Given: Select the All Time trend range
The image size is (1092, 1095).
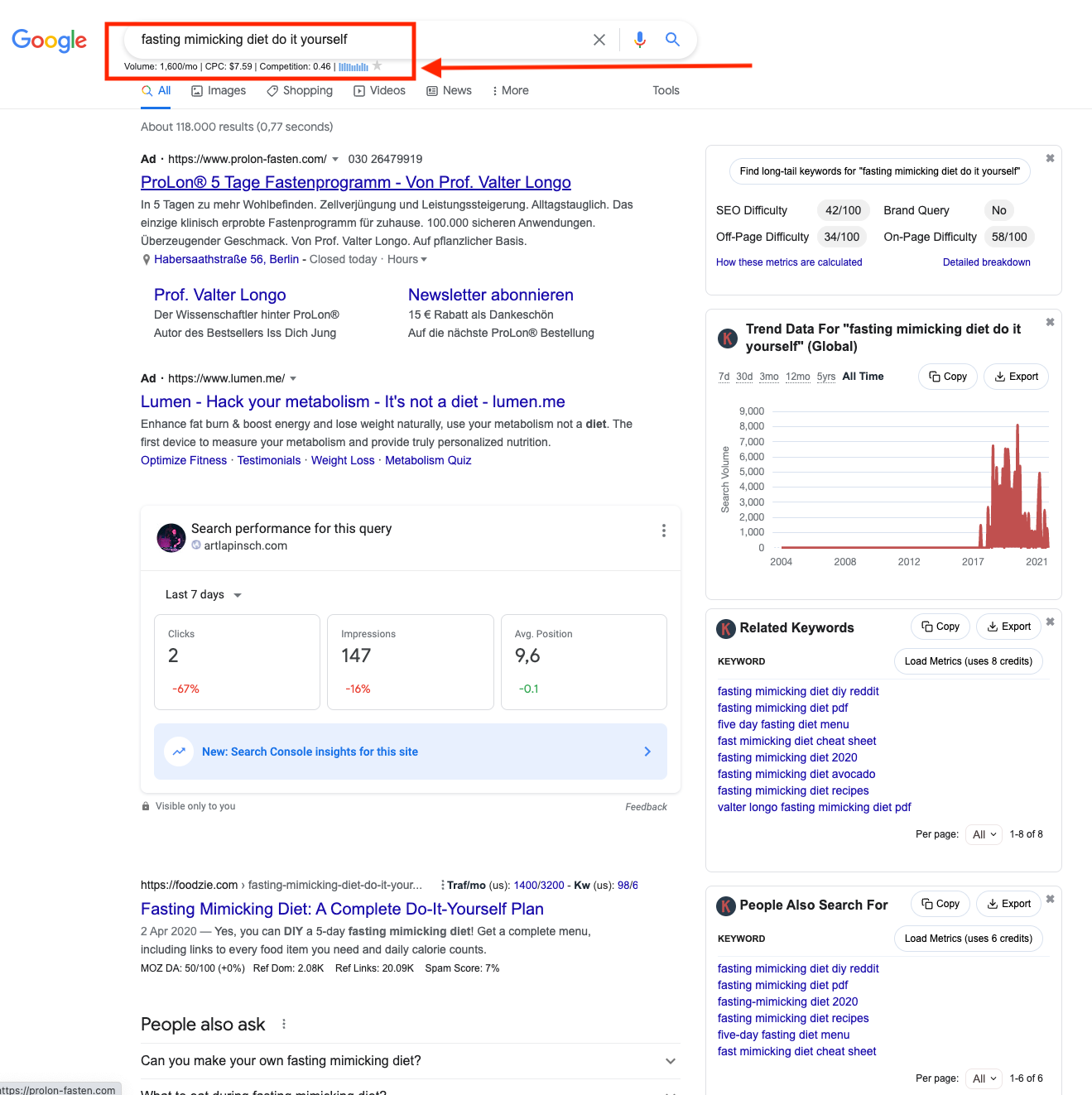Looking at the screenshot, I should point(863,377).
